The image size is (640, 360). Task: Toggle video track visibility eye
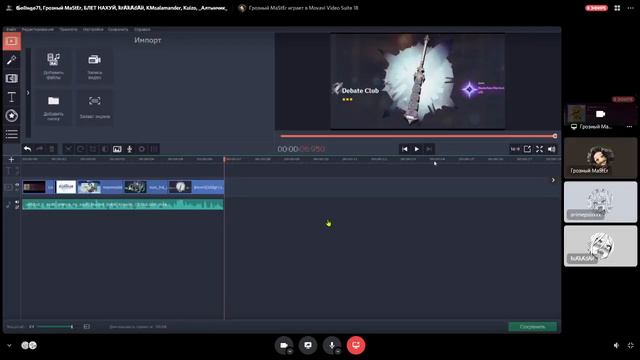[x=17, y=185]
